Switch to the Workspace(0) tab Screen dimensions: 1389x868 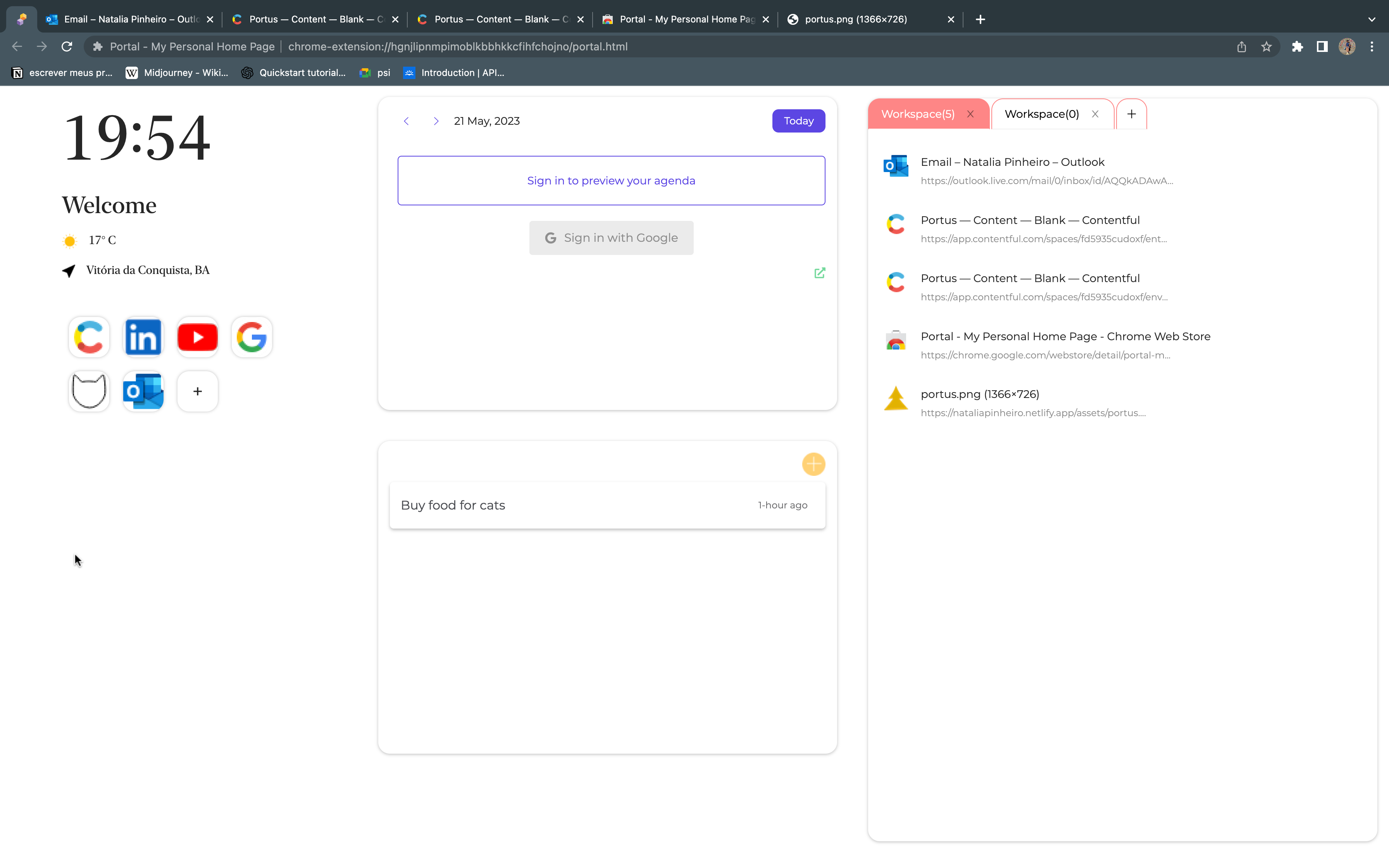(x=1041, y=114)
